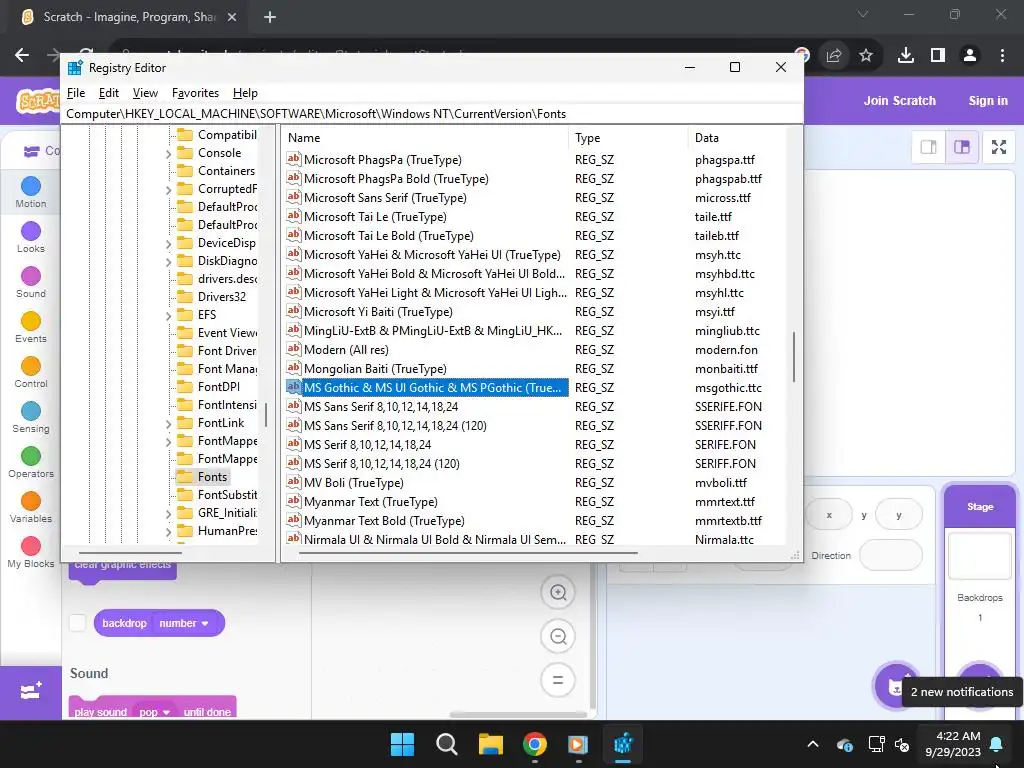Switch to the large stage layout

coord(962,147)
